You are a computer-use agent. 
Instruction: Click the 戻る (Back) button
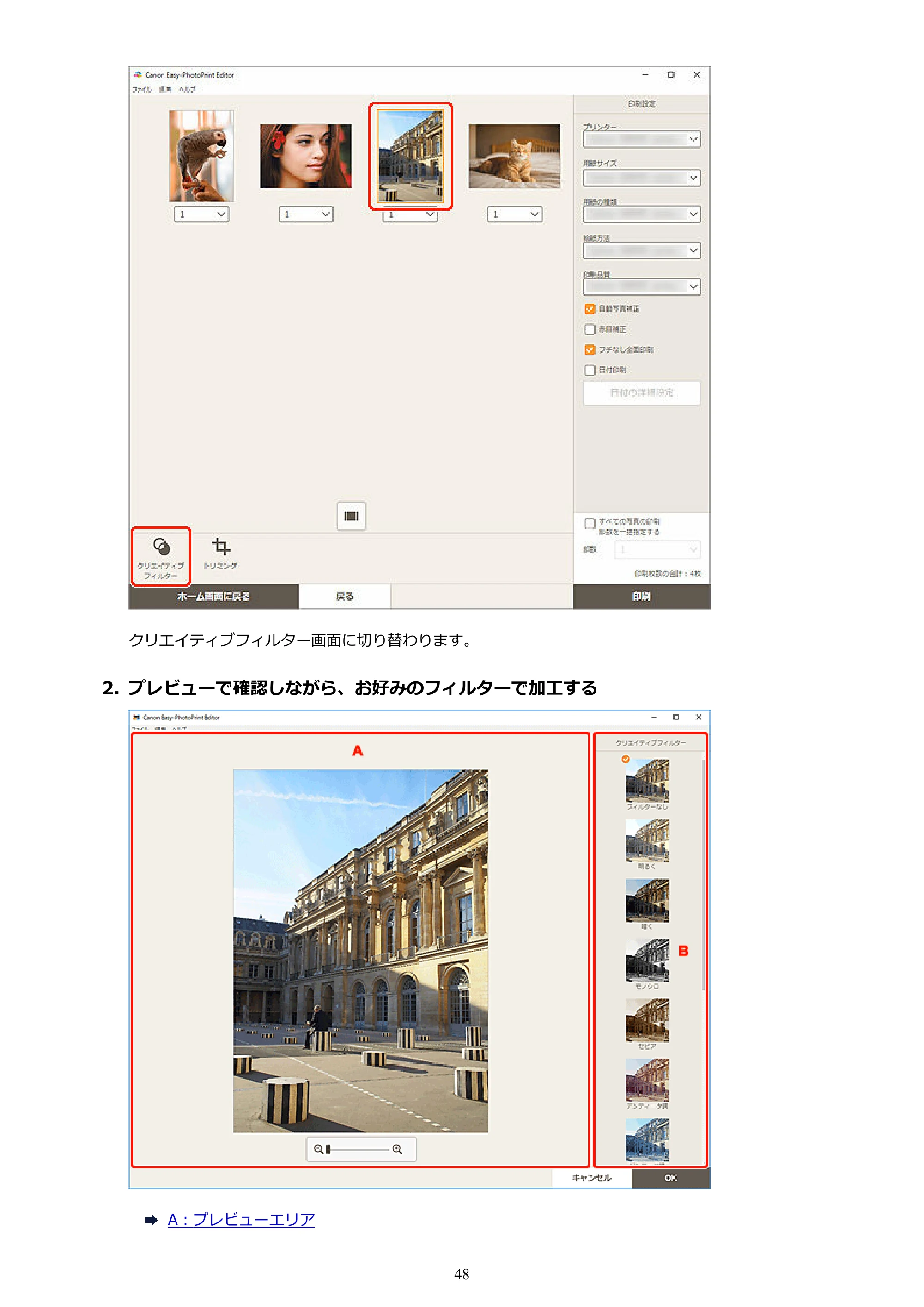pos(345,596)
